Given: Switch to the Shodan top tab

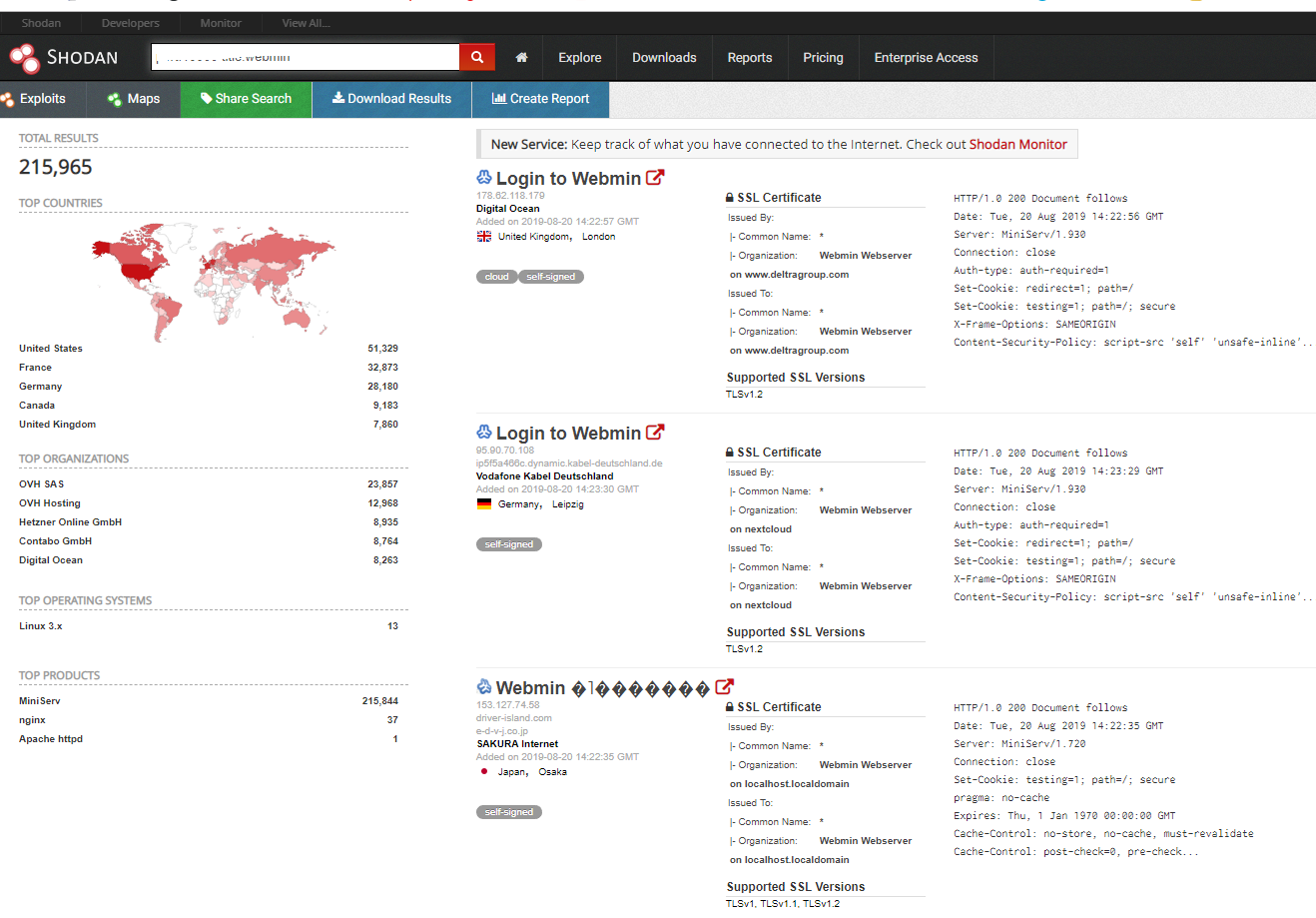Looking at the screenshot, I should (41, 23).
